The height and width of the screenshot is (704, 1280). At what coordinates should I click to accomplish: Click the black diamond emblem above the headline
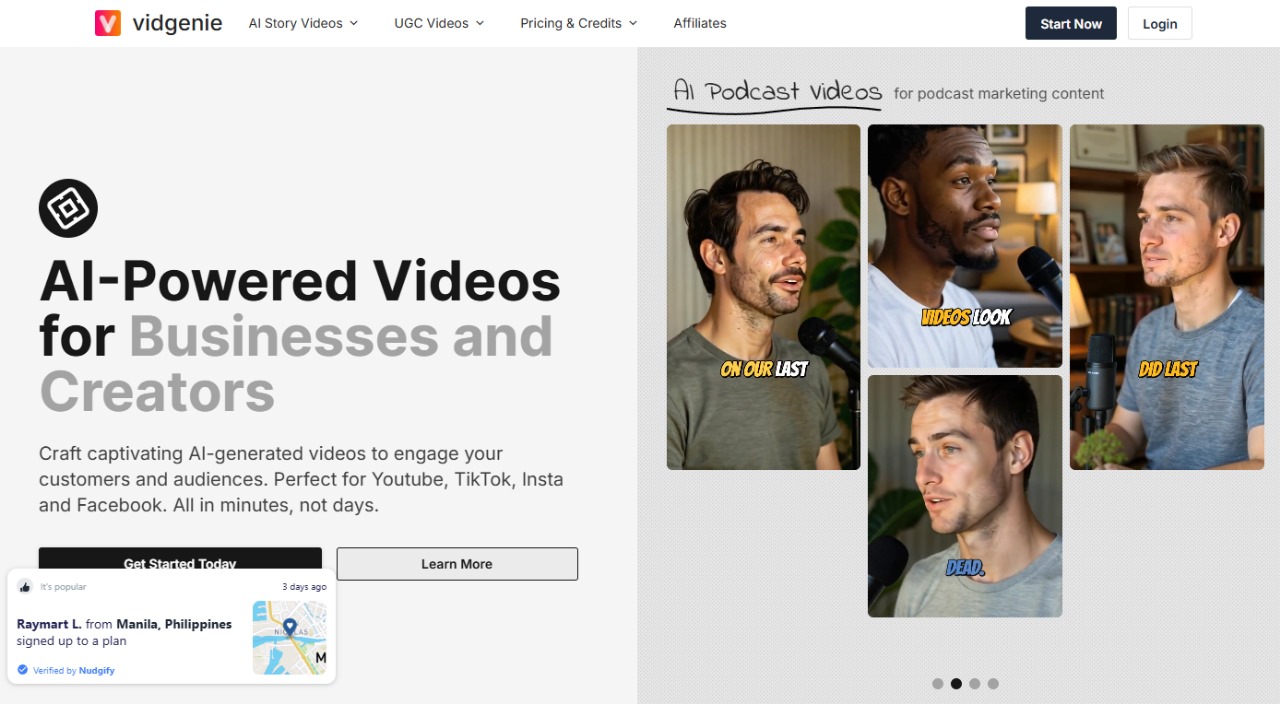[x=68, y=209]
